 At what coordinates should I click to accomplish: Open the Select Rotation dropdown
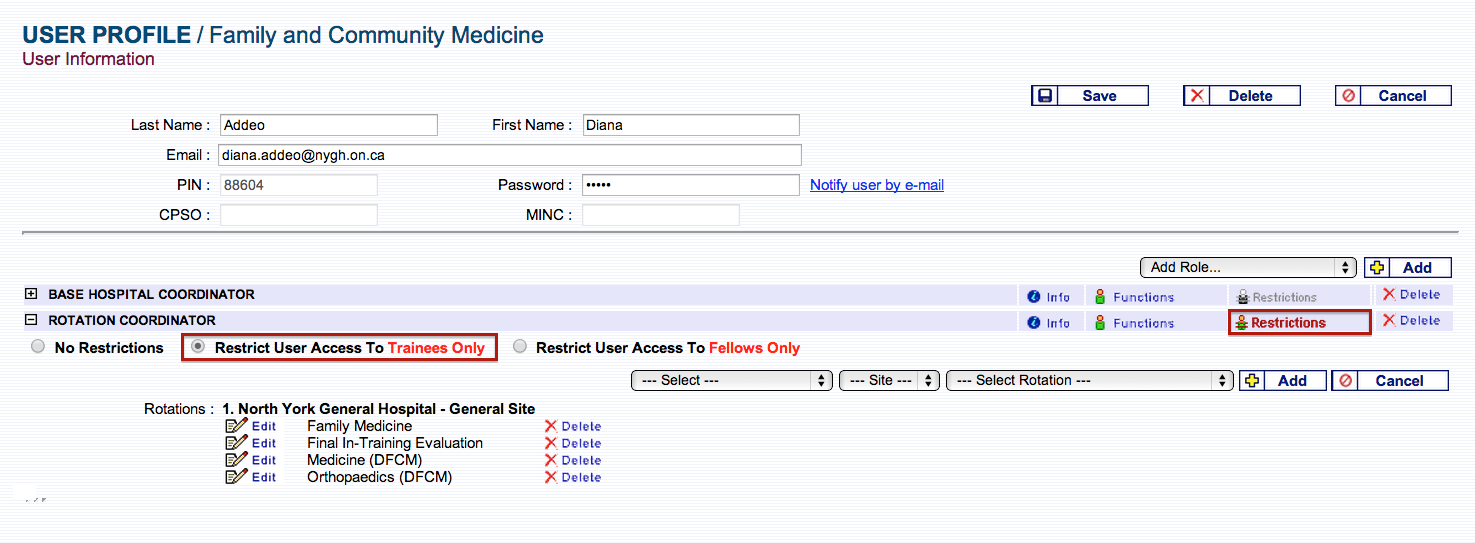pyautogui.click(x=1089, y=381)
